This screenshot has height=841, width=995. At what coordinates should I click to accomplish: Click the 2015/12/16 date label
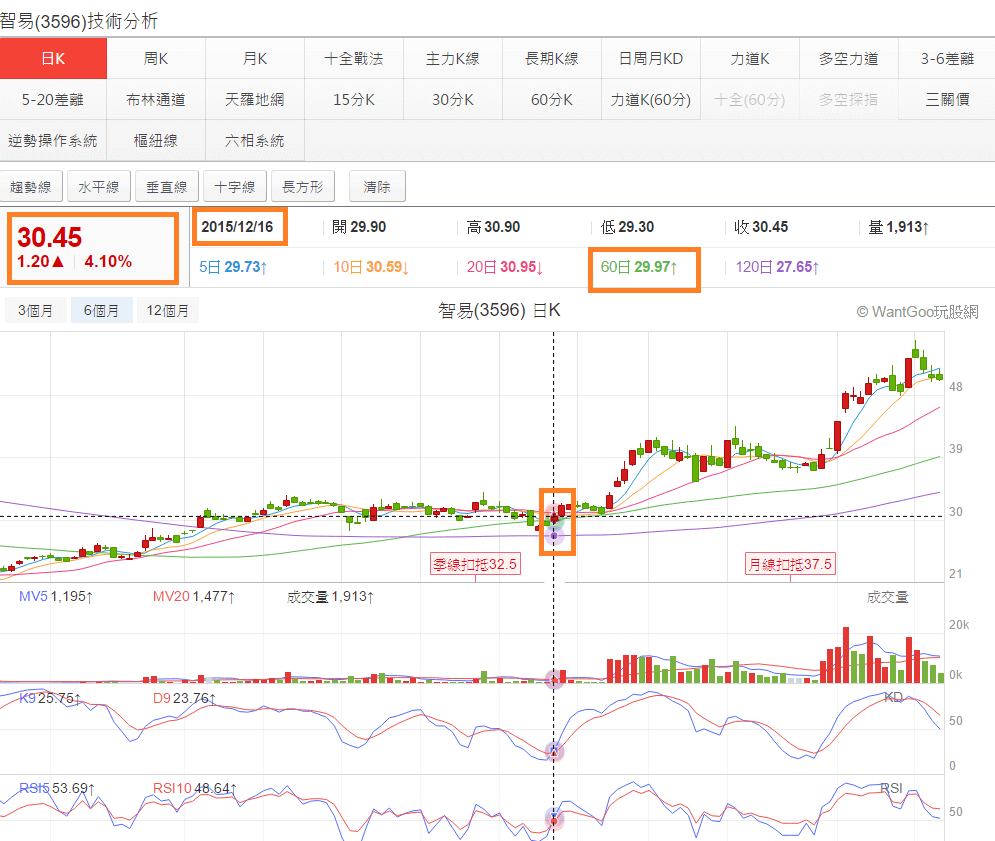[x=237, y=227]
